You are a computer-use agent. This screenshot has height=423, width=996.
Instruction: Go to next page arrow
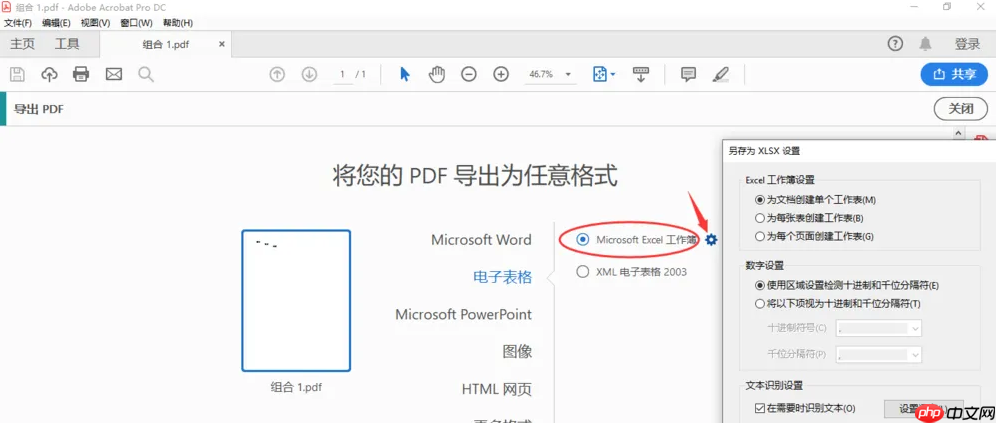pos(309,74)
